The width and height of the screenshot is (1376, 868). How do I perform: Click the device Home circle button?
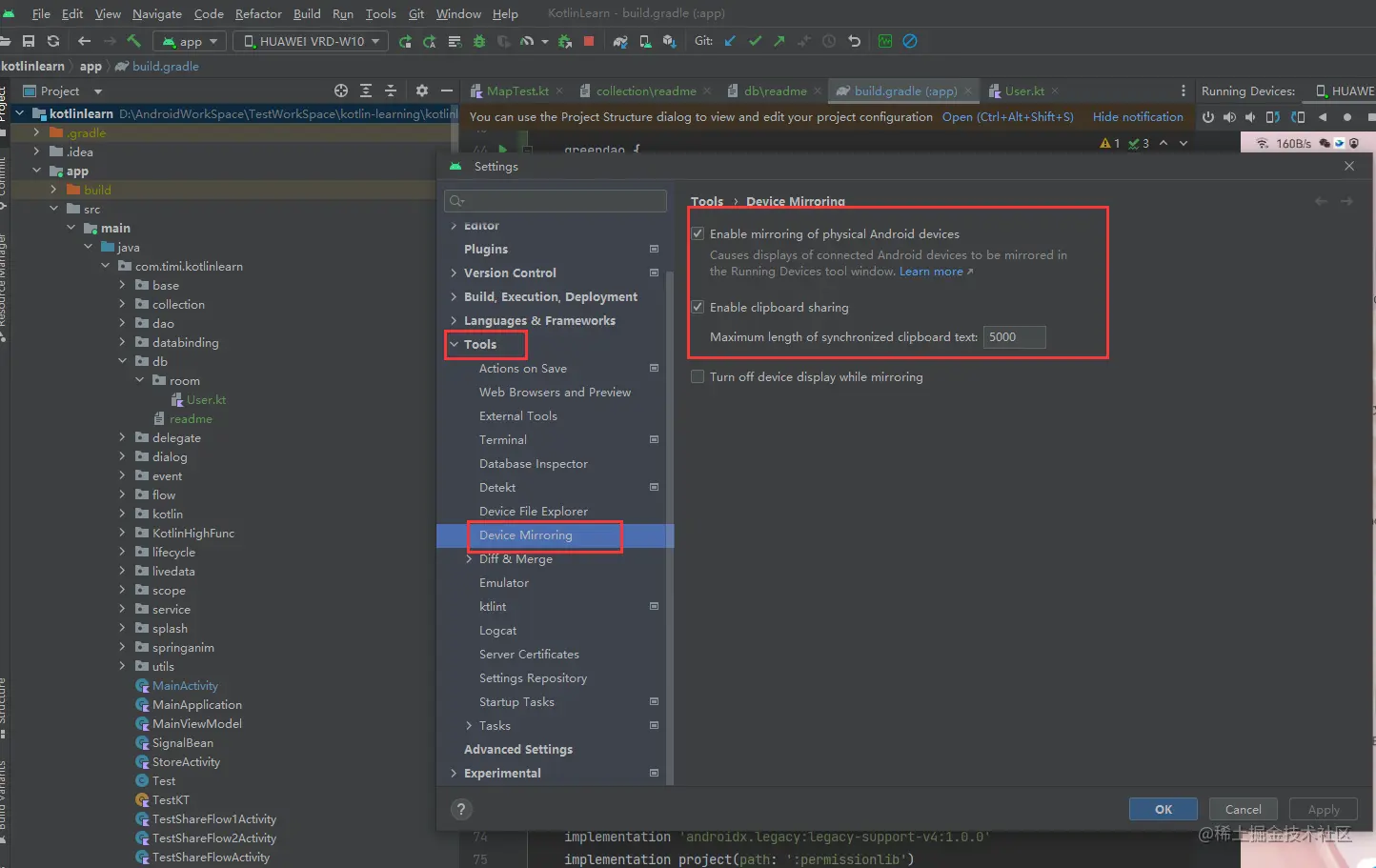[1347, 117]
